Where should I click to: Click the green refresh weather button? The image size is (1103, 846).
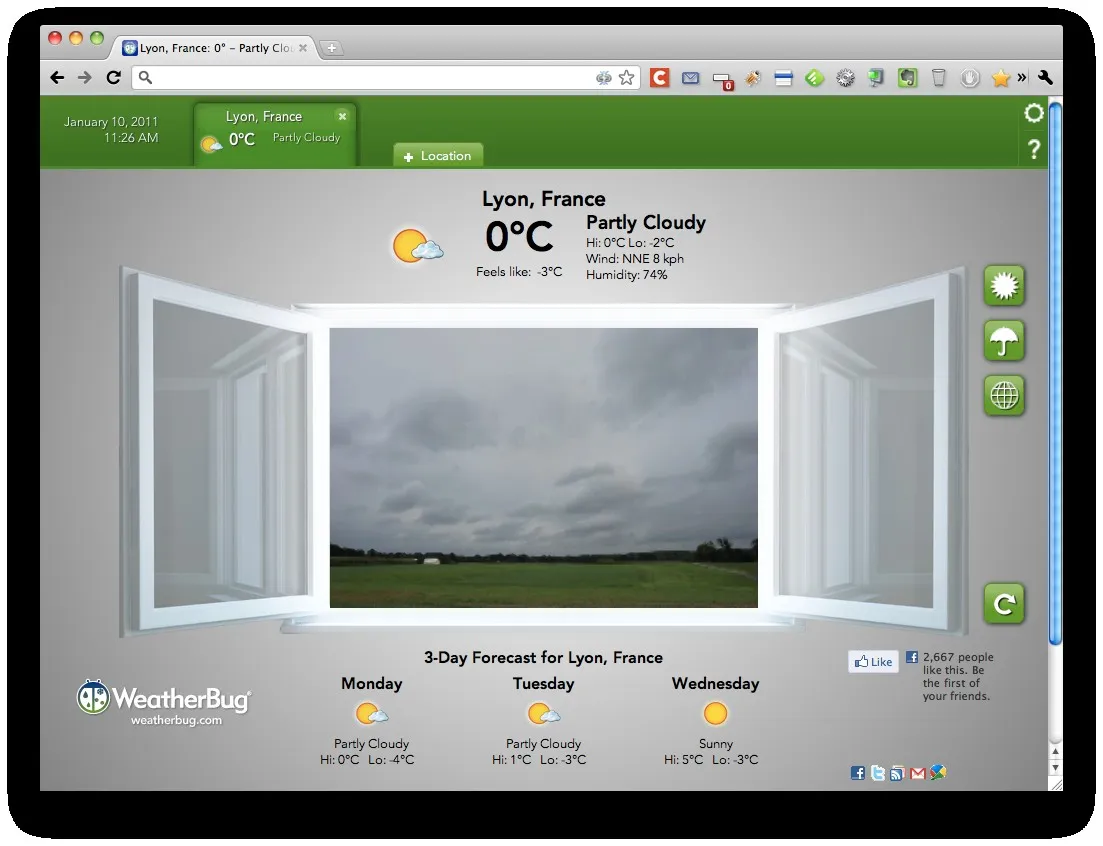1004,603
